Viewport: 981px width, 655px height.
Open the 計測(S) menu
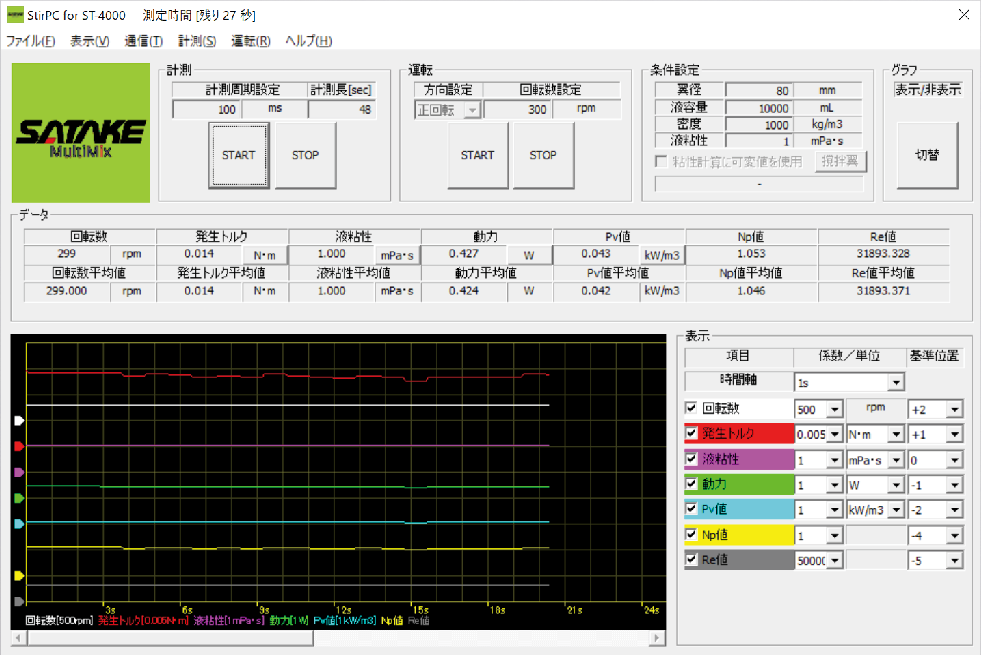pyautogui.click(x=197, y=41)
